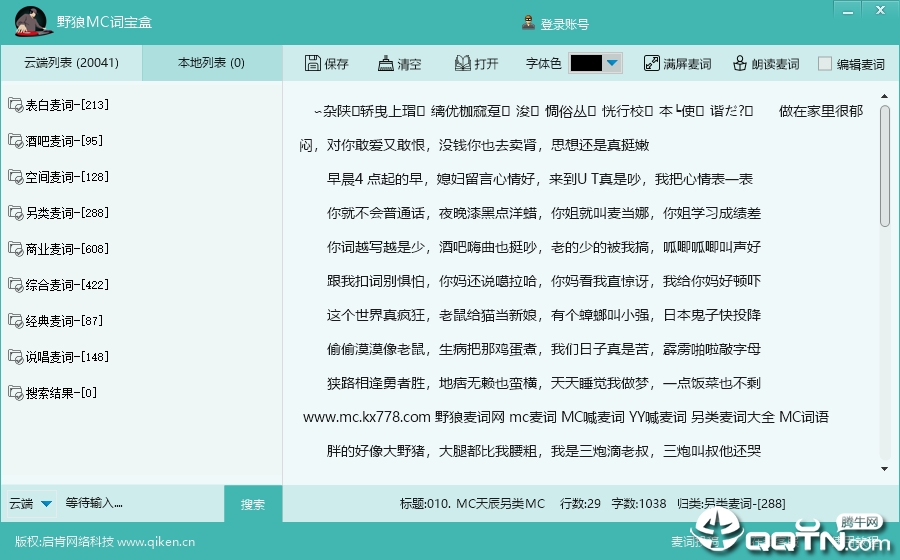
Task: Enable the 编辑麦词 checkbox
Action: pos(824,64)
